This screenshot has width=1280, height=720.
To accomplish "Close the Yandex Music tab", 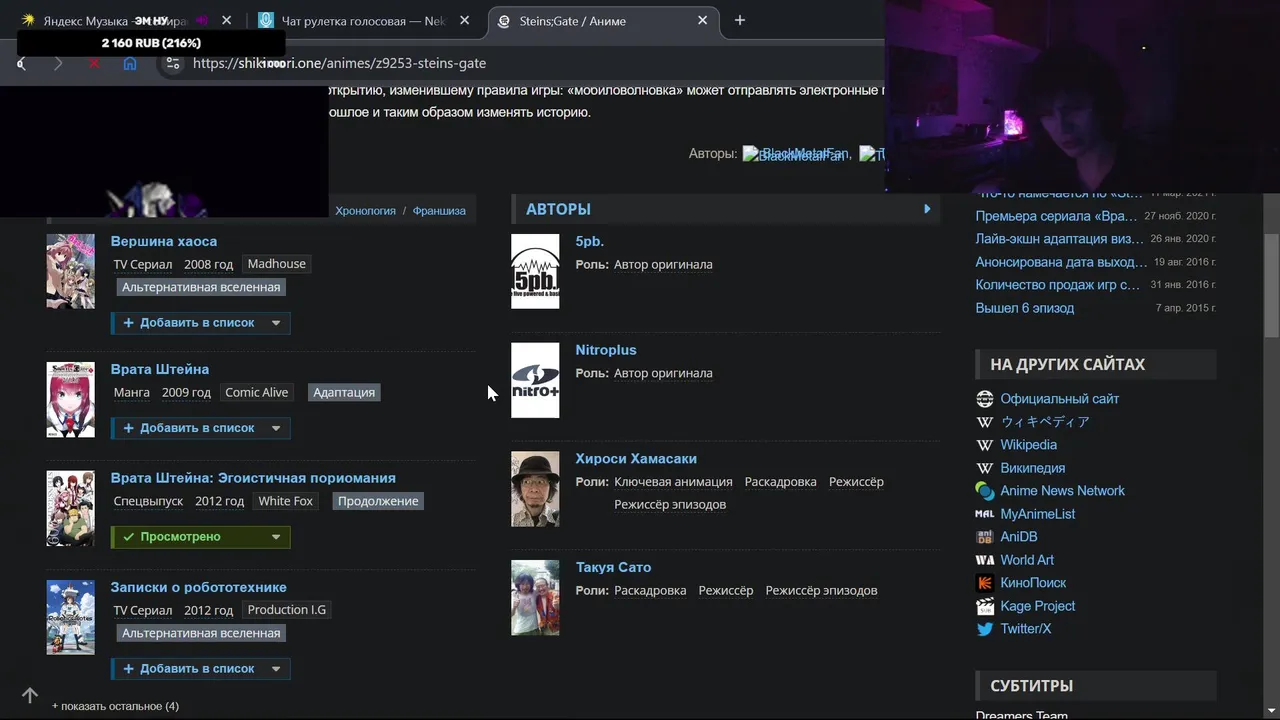I will click(x=227, y=20).
